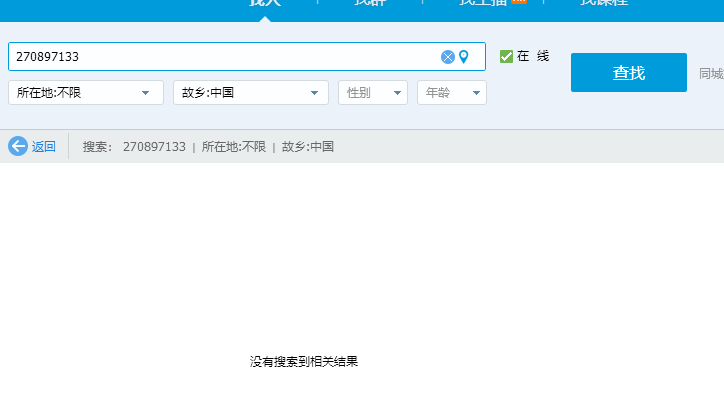Click the 同城 link beside search button

click(x=711, y=74)
